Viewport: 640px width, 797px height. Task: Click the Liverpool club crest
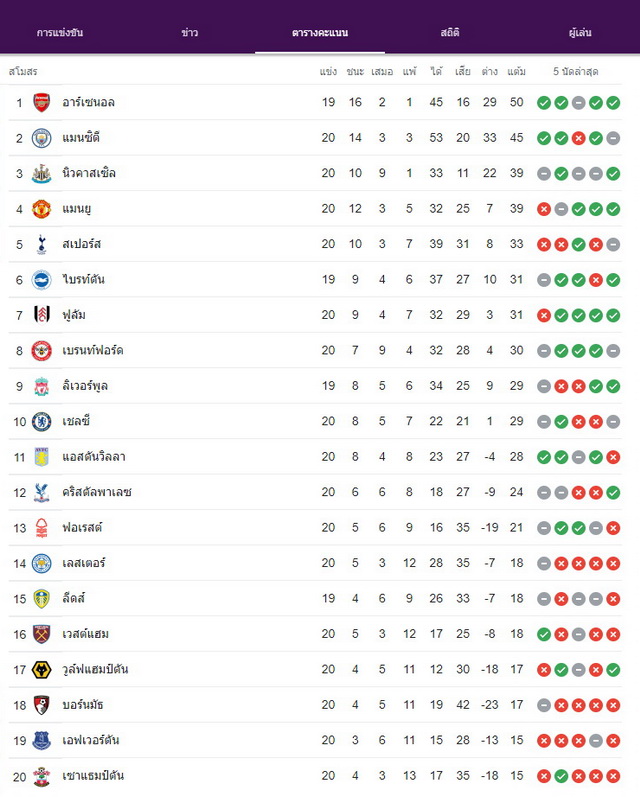pyautogui.click(x=42, y=386)
